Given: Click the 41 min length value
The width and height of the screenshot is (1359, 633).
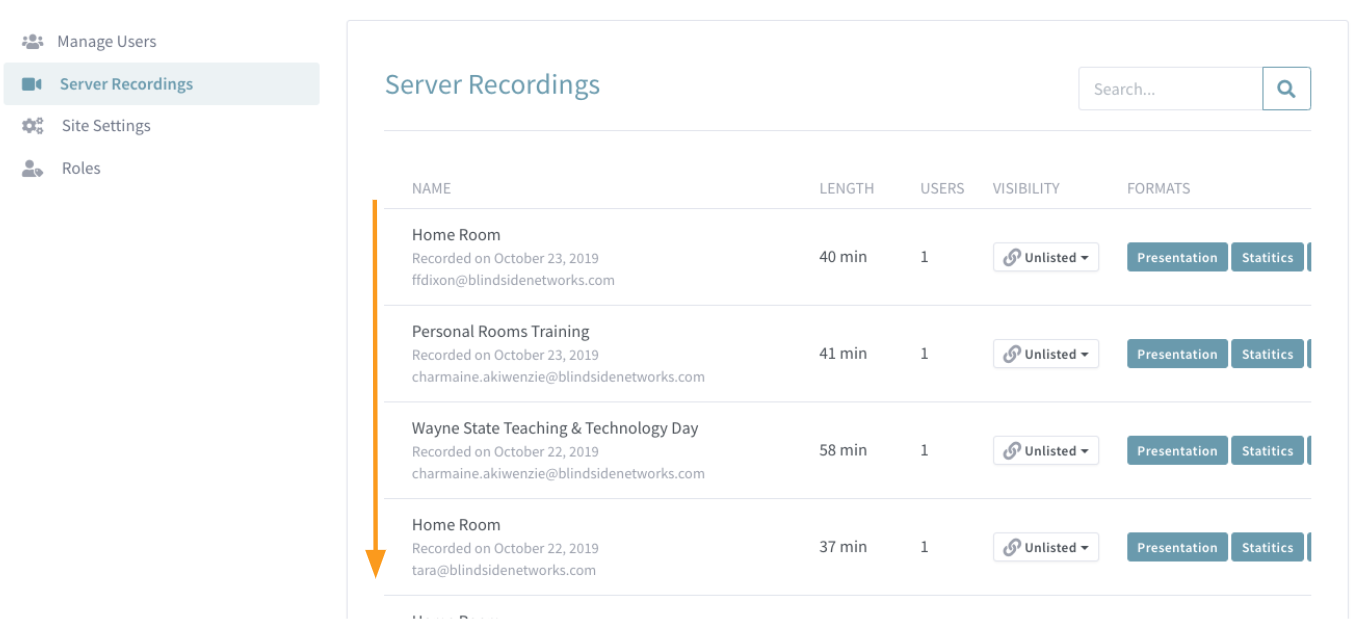Looking at the screenshot, I should pyautogui.click(x=843, y=353).
